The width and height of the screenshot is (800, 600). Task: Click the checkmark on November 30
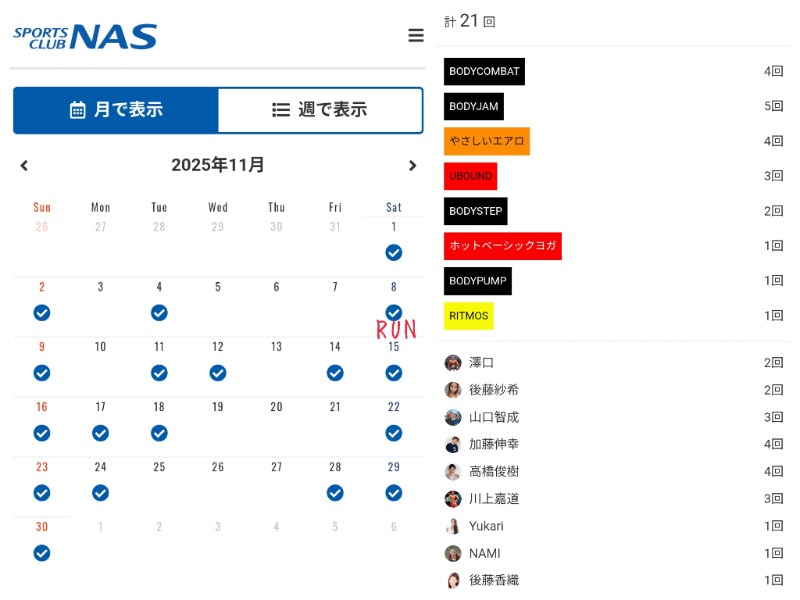(42, 553)
